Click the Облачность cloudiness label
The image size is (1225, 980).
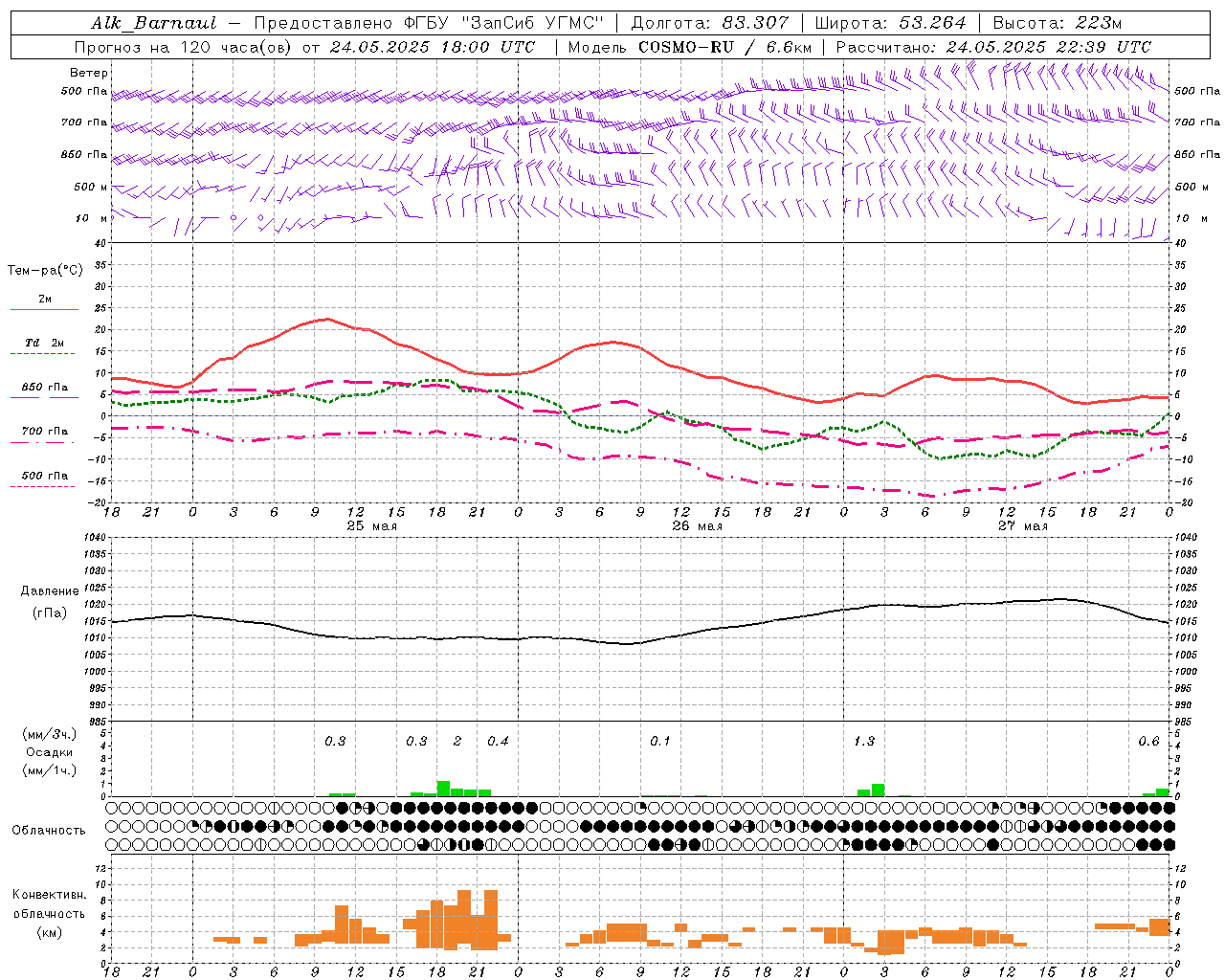coord(49,830)
